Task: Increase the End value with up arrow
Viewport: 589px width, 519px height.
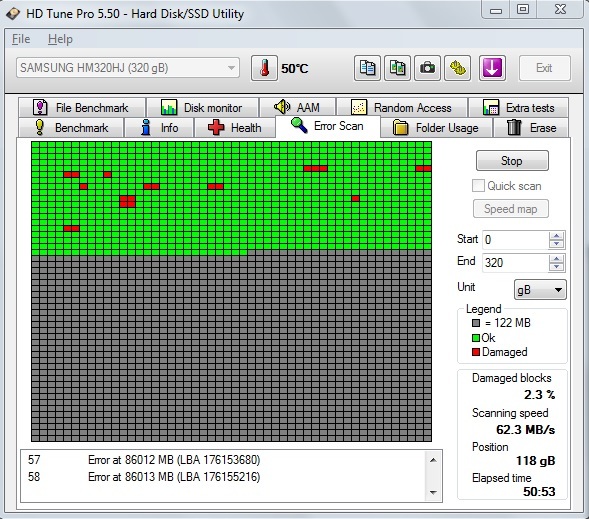Action: point(556,259)
